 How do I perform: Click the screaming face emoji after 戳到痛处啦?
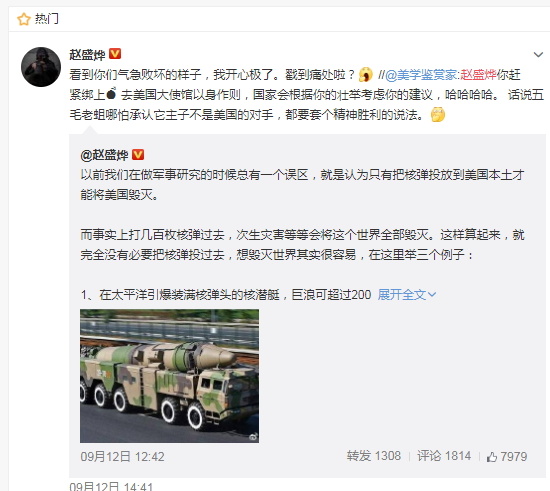366,74
